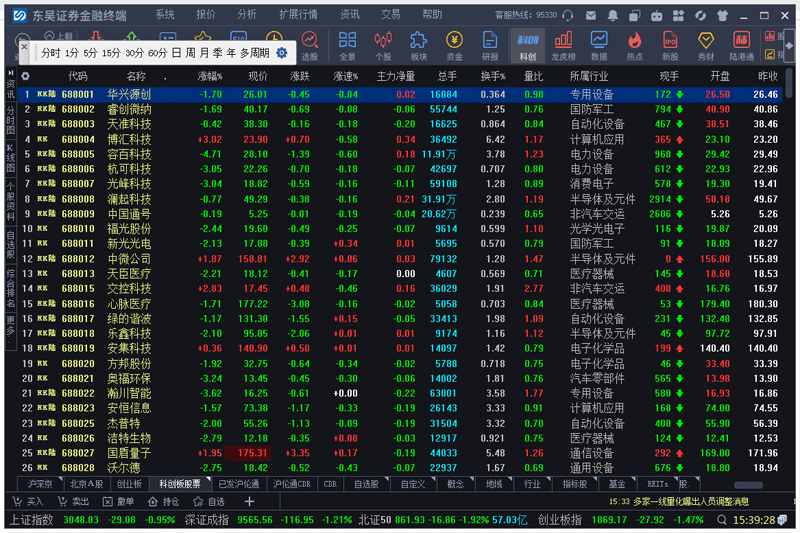Open the 热点 flame icon
Screen dimensions: 800x533
click(x=635, y=44)
